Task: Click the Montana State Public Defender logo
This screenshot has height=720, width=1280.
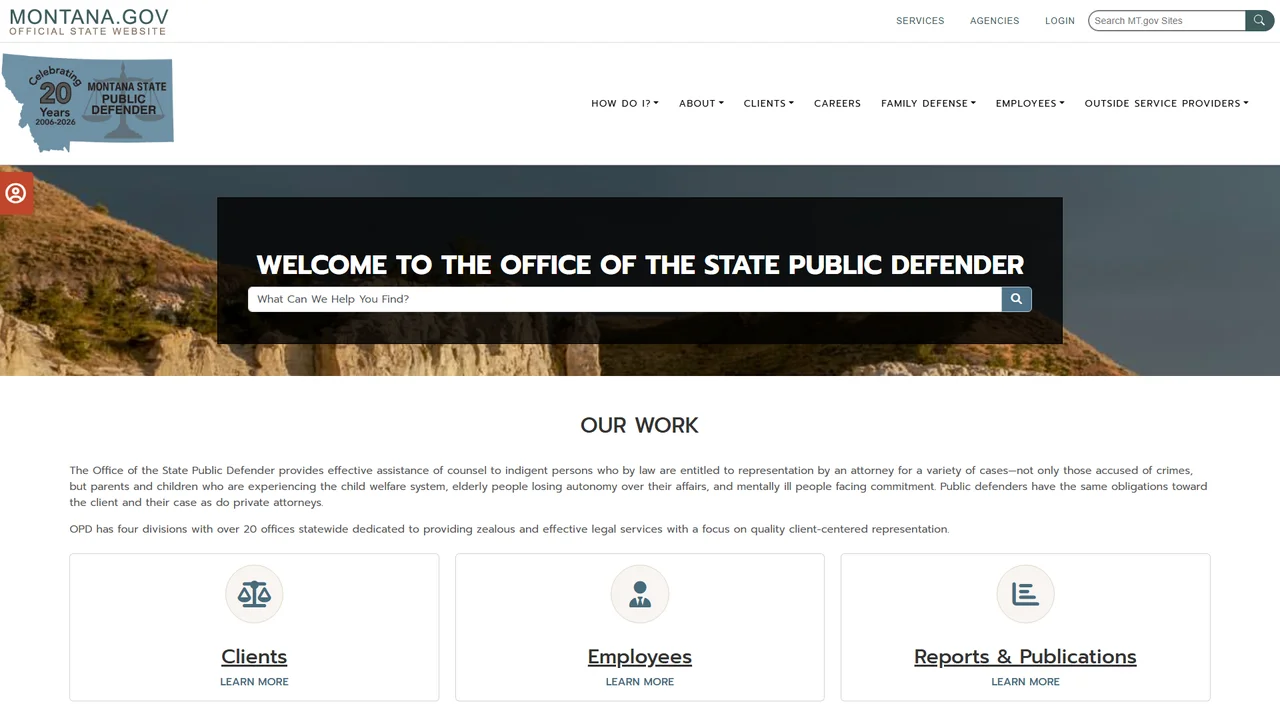Action: pyautogui.click(x=88, y=102)
